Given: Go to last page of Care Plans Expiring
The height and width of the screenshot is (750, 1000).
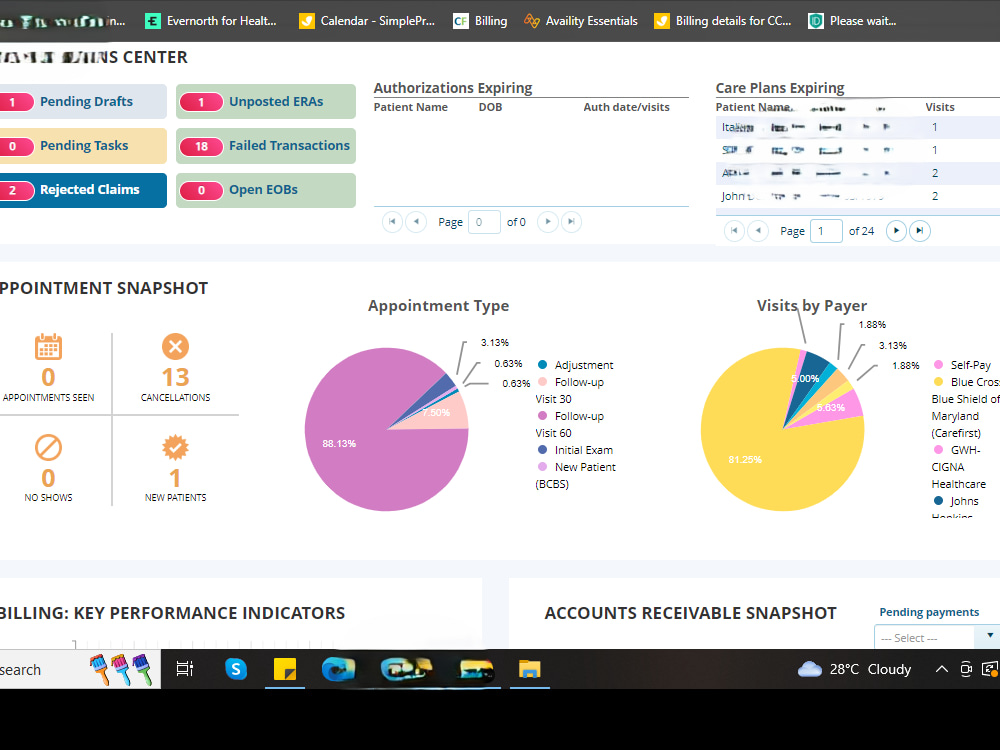Looking at the screenshot, I should pos(920,231).
